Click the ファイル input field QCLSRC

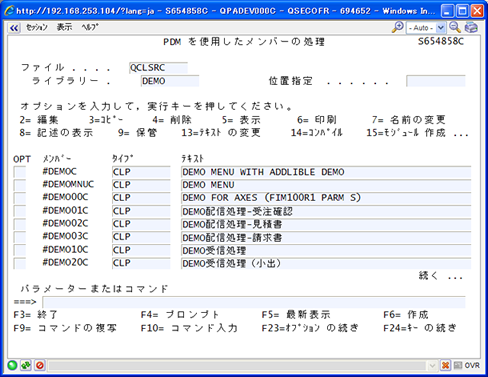pos(158,68)
